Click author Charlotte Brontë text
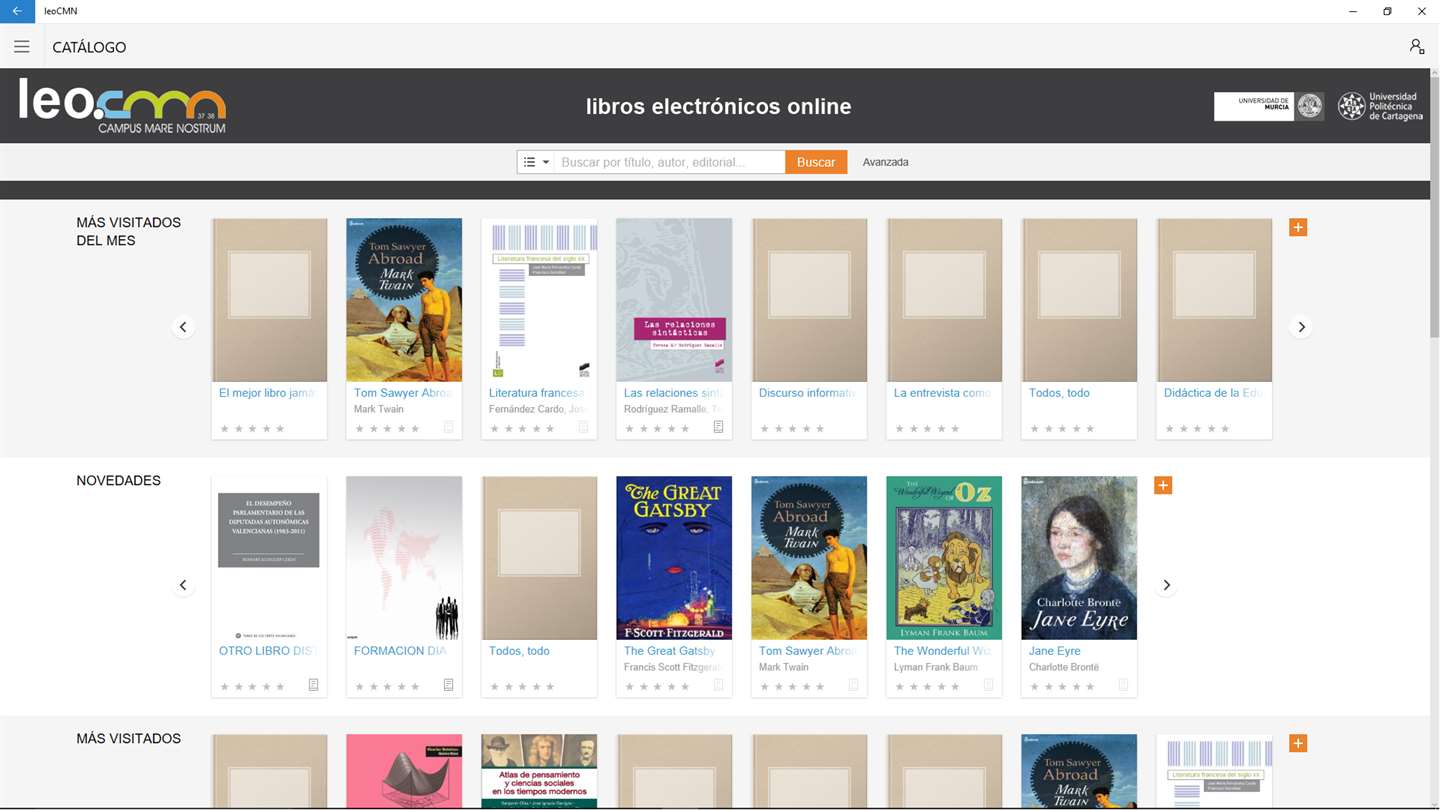 click(1063, 667)
